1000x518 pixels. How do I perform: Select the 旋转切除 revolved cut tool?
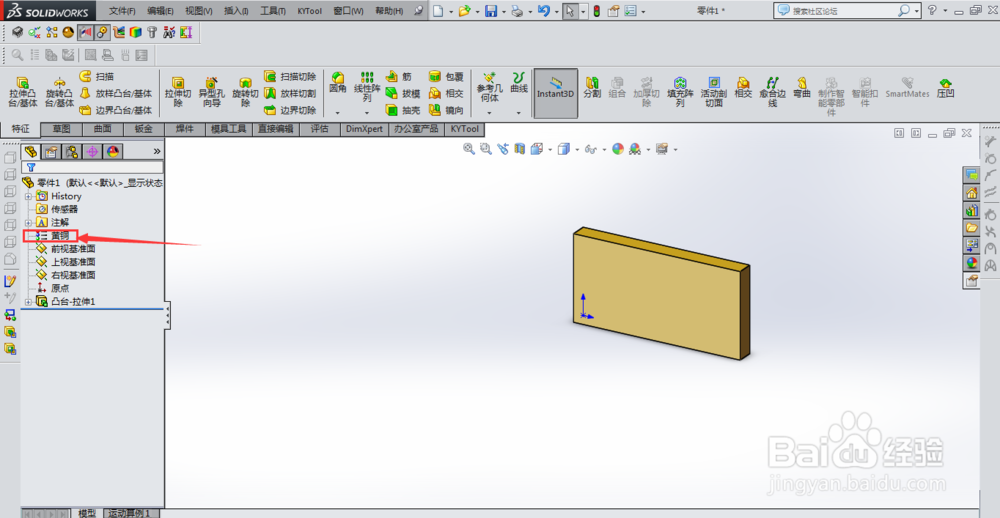click(x=246, y=92)
